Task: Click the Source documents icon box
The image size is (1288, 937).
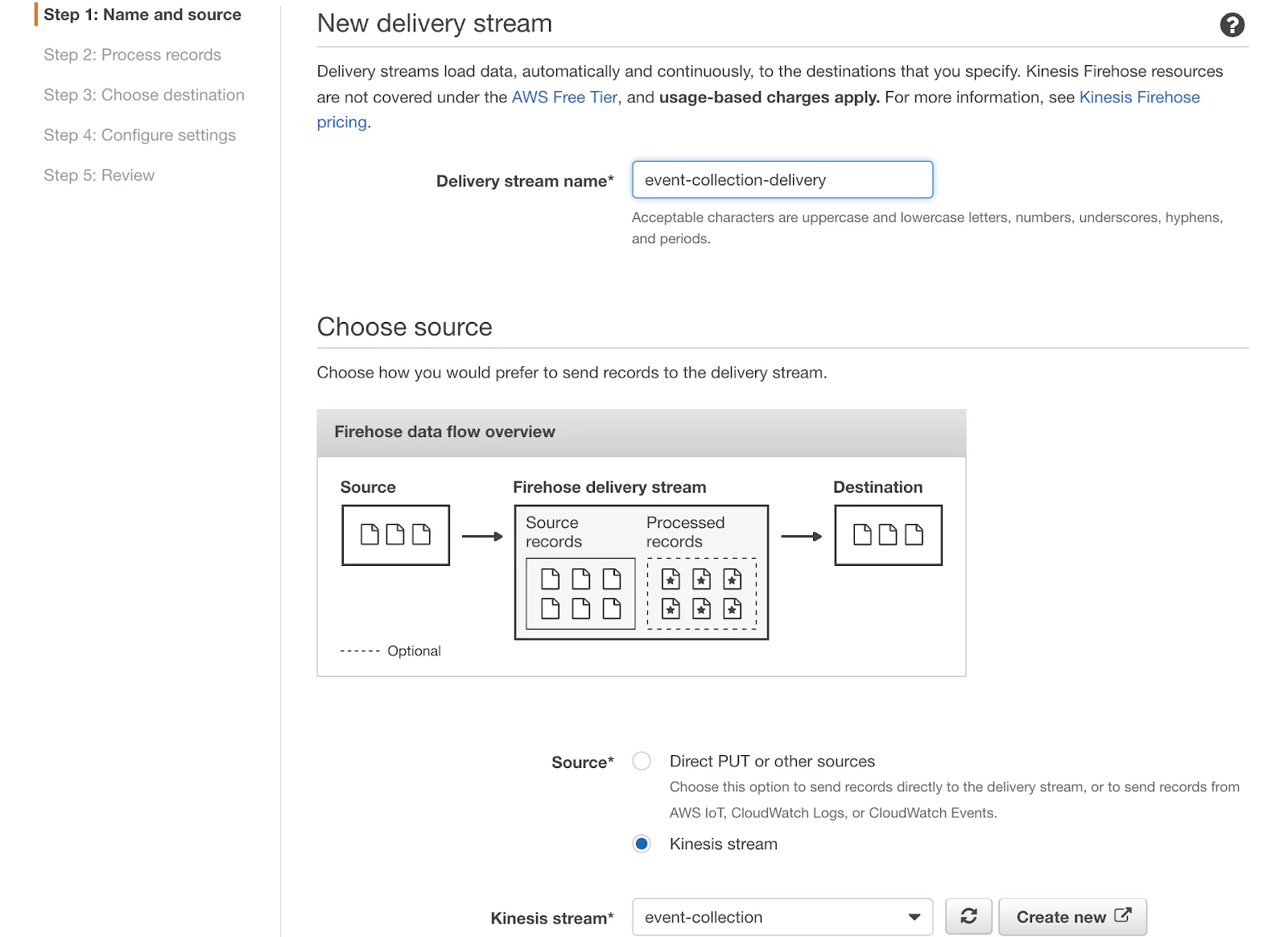Action: coord(395,535)
